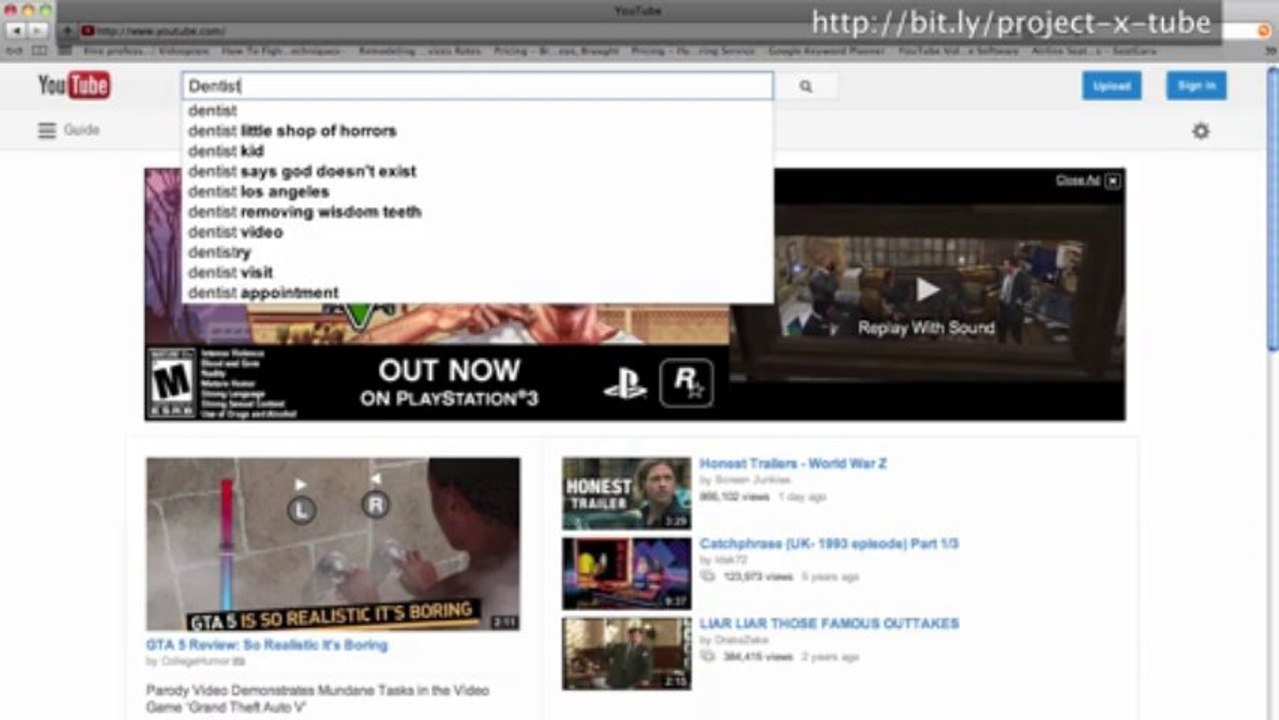This screenshot has width=1279, height=720.
Task: Click 'GTA 5 Review: So Realistic It's Boring' title
Action: click(x=267, y=645)
